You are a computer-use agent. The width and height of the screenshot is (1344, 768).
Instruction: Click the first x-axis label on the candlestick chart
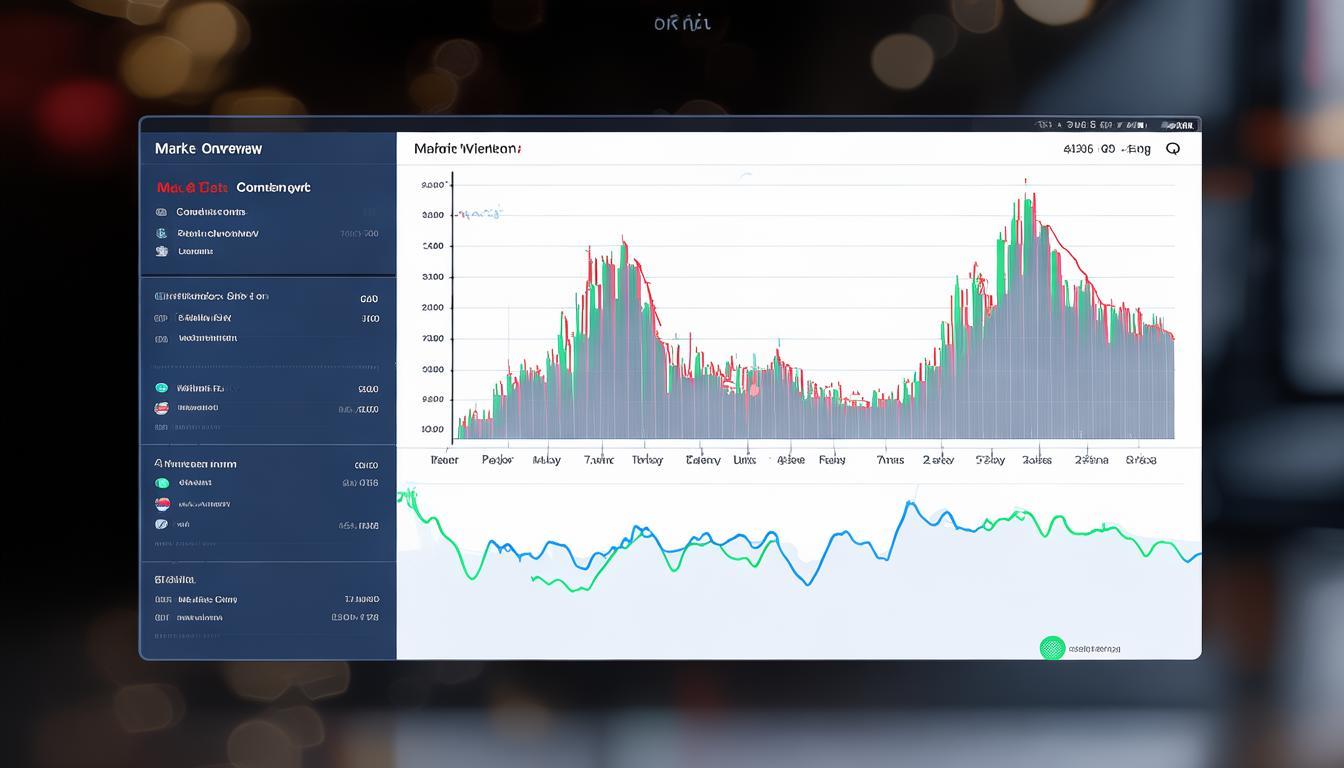pyautogui.click(x=444, y=460)
